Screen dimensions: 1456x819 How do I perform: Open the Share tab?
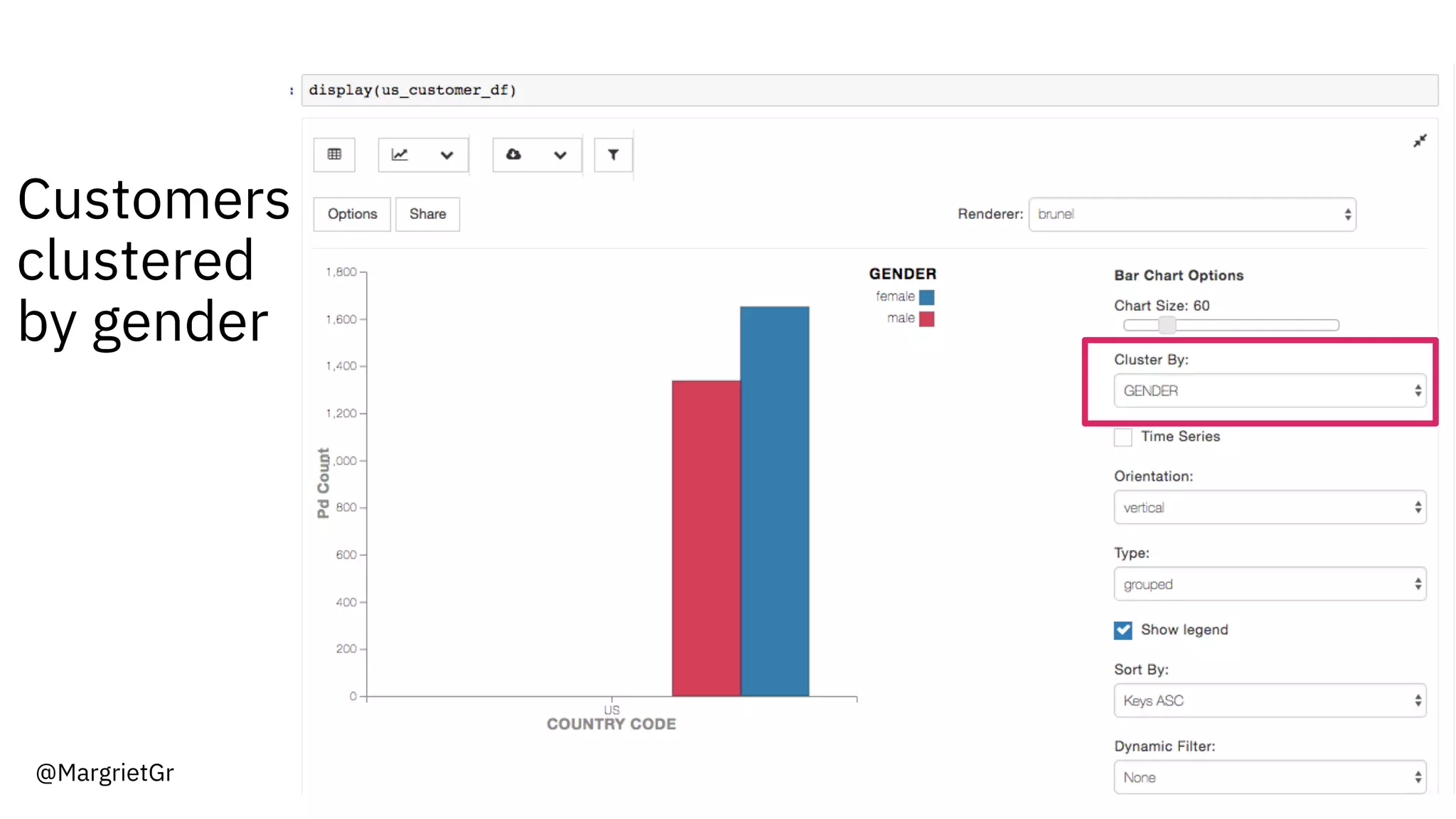pos(427,214)
